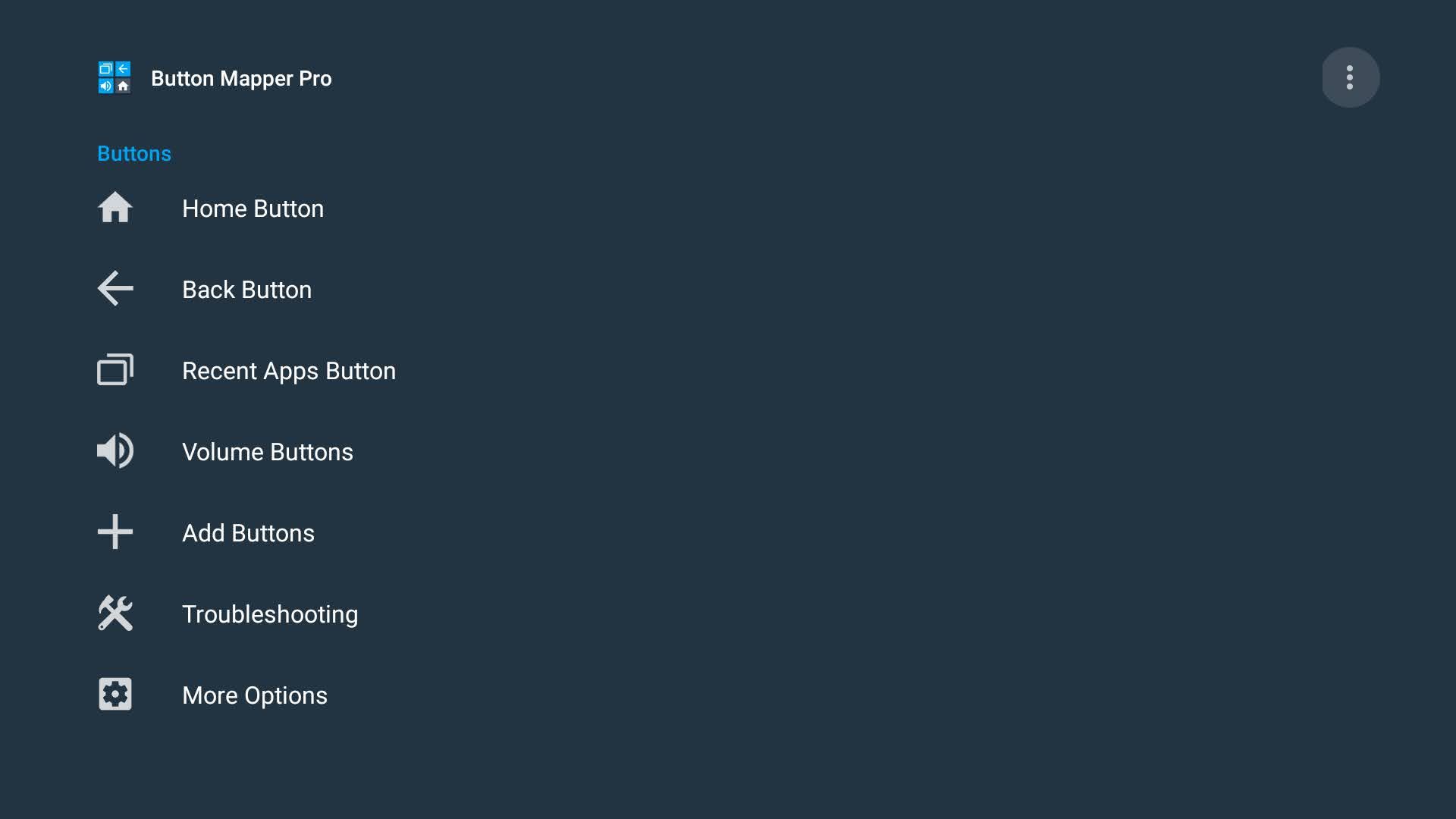Image resolution: width=1456 pixels, height=819 pixels.
Task: Select the Back Button entry
Action: (246, 290)
